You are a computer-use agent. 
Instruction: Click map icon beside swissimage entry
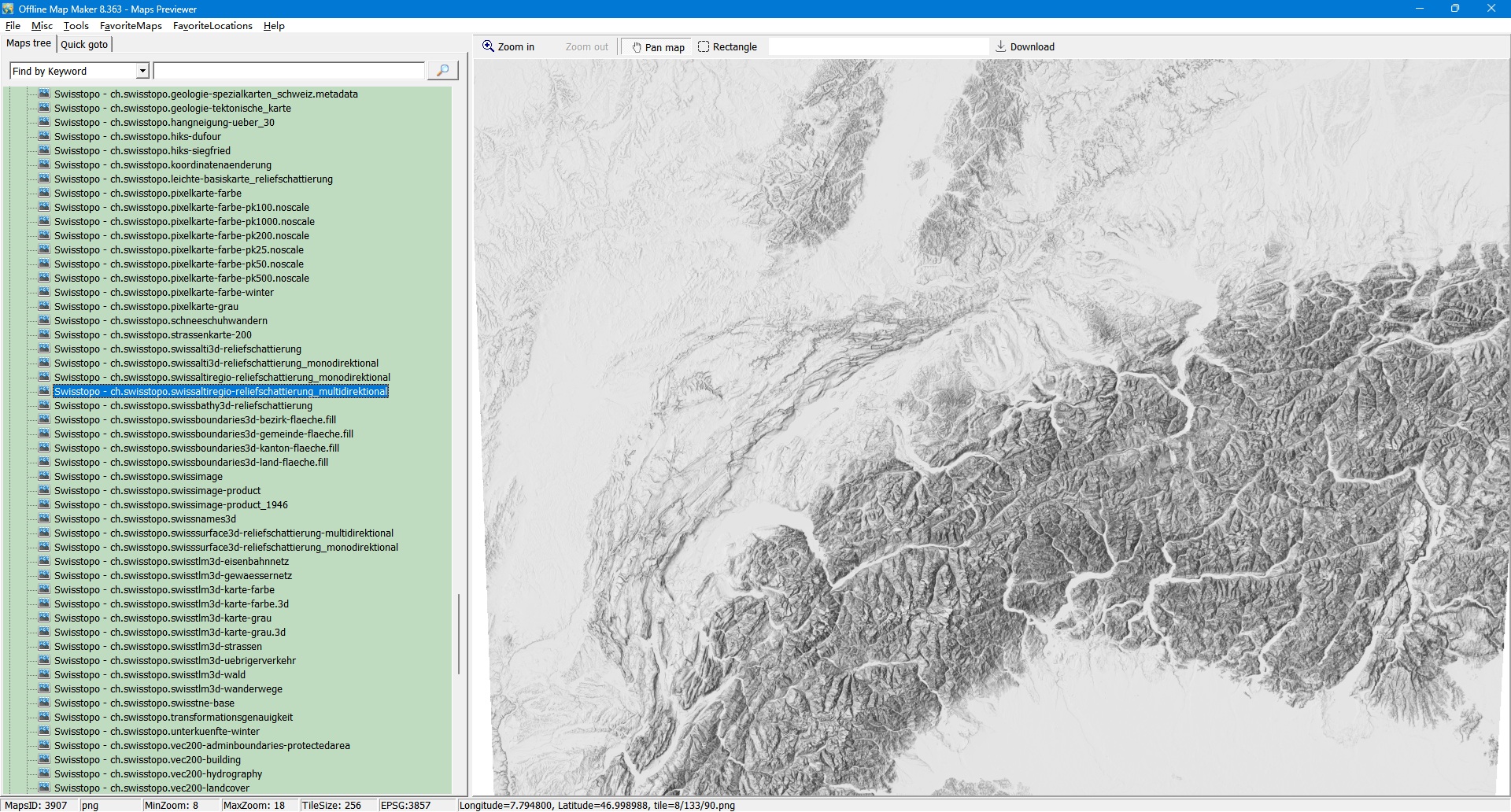(44, 476)
